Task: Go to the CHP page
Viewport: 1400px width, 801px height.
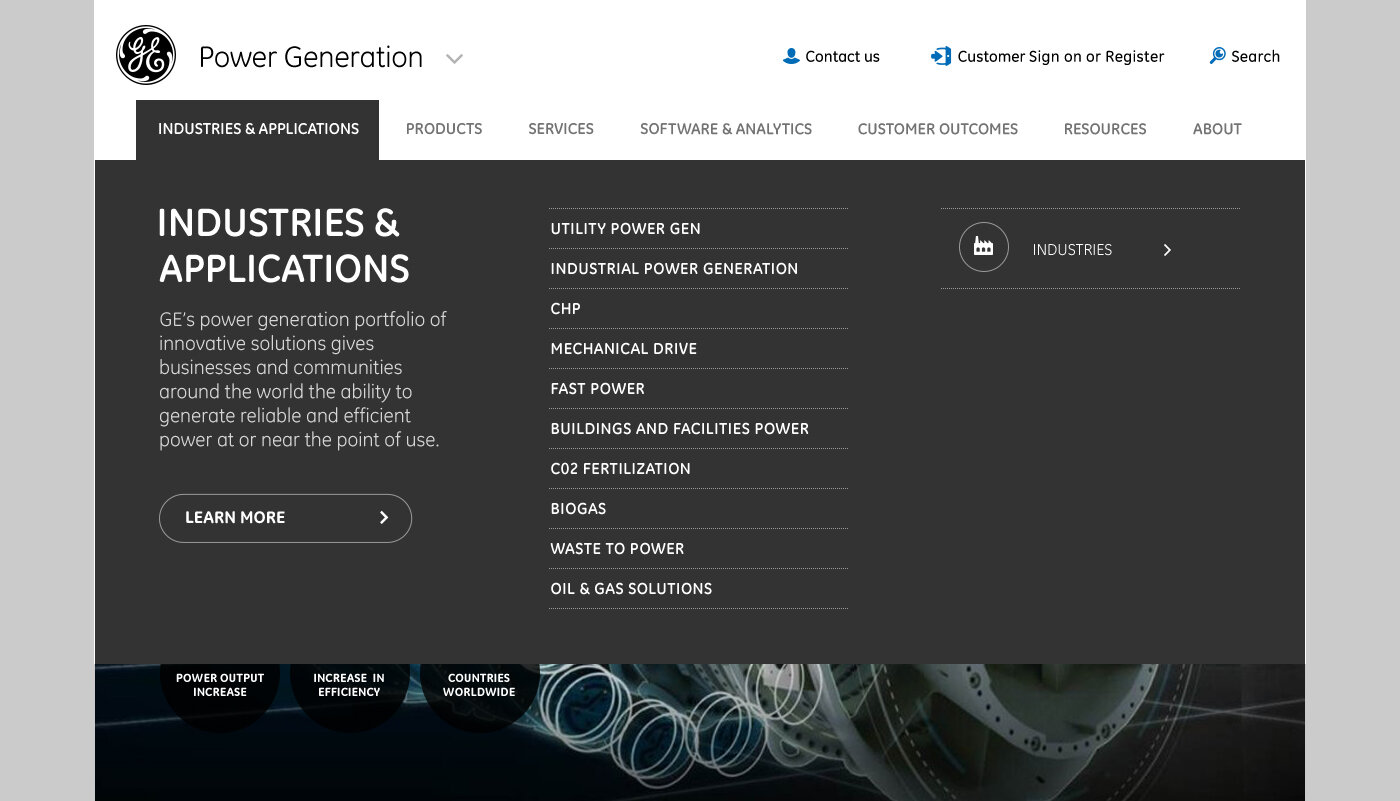Action: [x=698, y=309]
